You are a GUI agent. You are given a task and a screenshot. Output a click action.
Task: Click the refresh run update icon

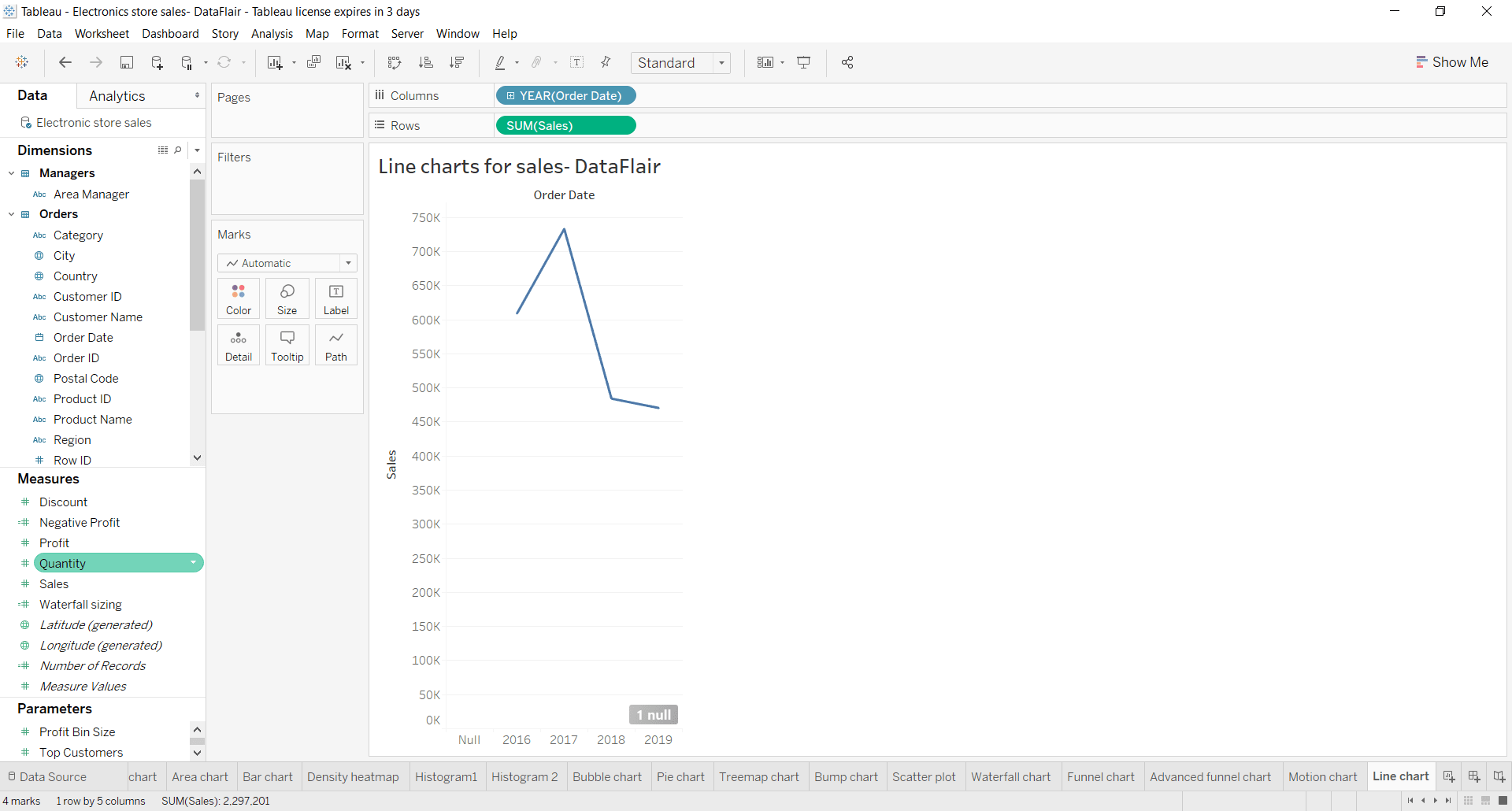point(224,62)
